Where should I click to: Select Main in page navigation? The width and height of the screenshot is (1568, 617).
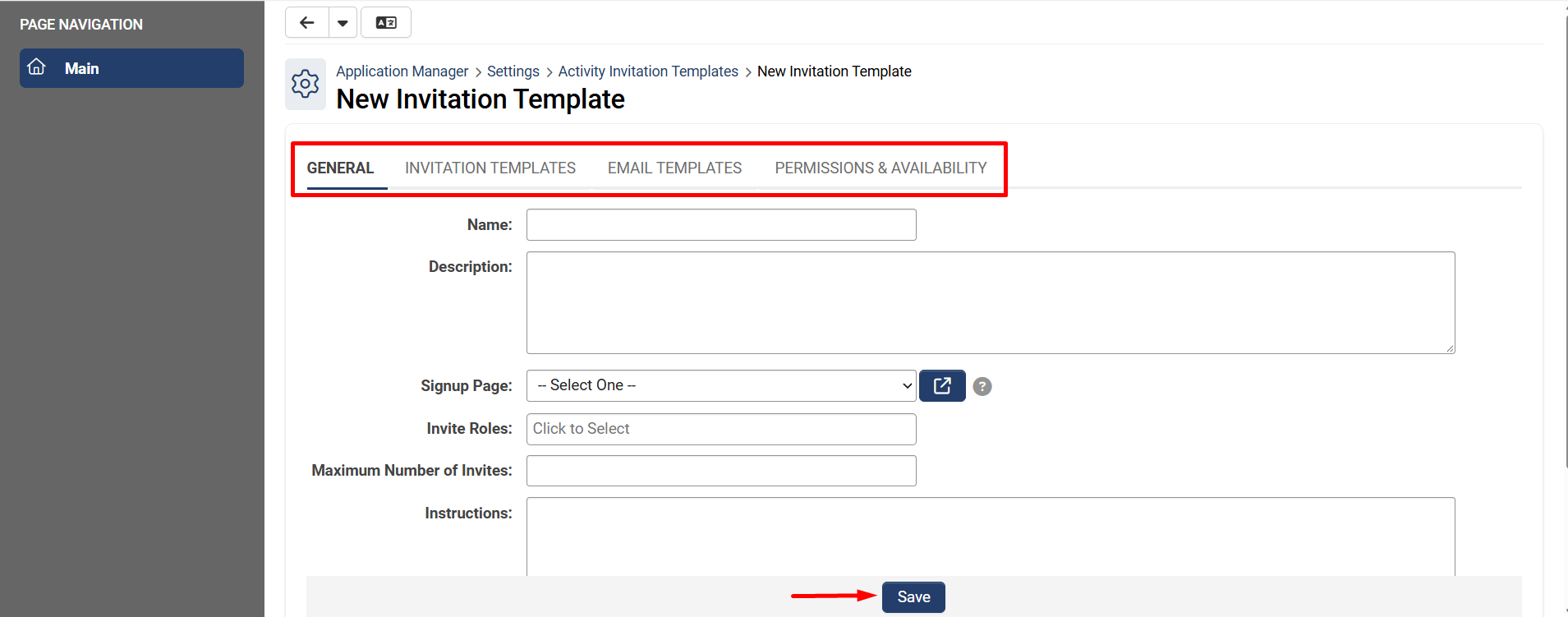pyautogui.click(x=131, y=68)
